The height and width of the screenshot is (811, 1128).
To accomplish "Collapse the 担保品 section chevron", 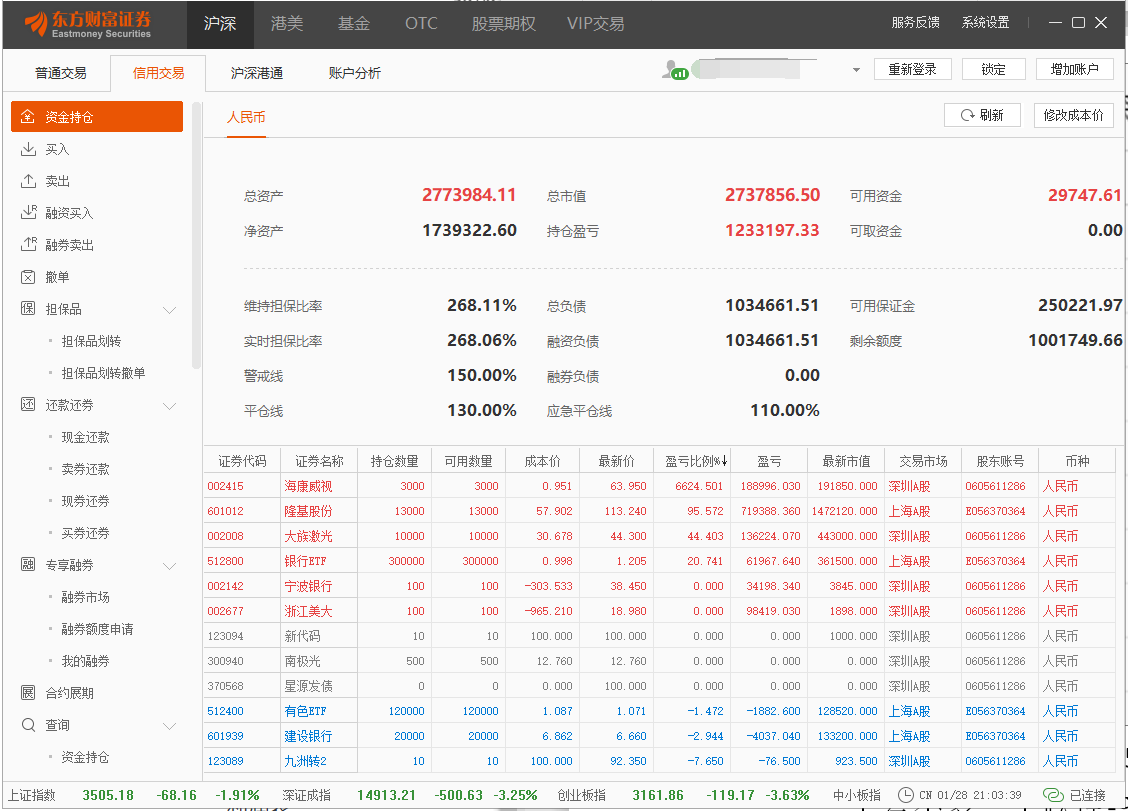I will [170, 310].
